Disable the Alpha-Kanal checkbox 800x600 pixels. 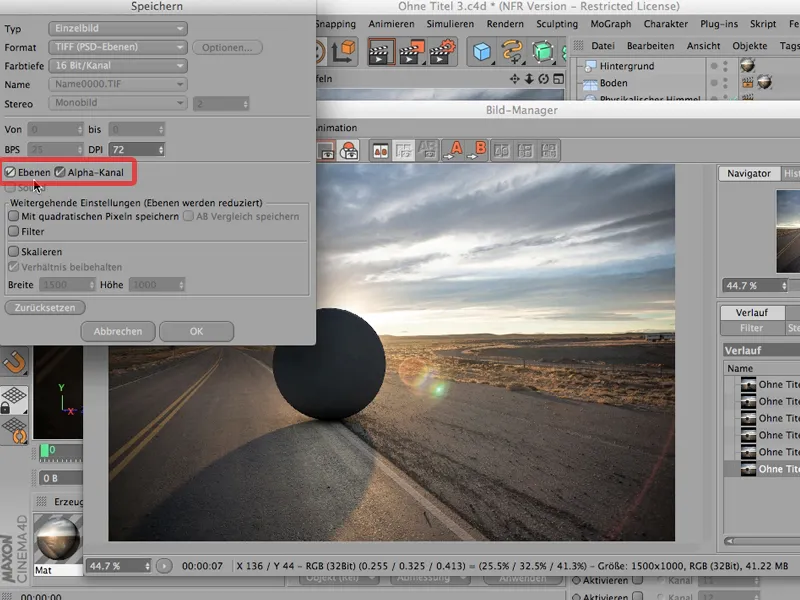[x=58, y=171]
